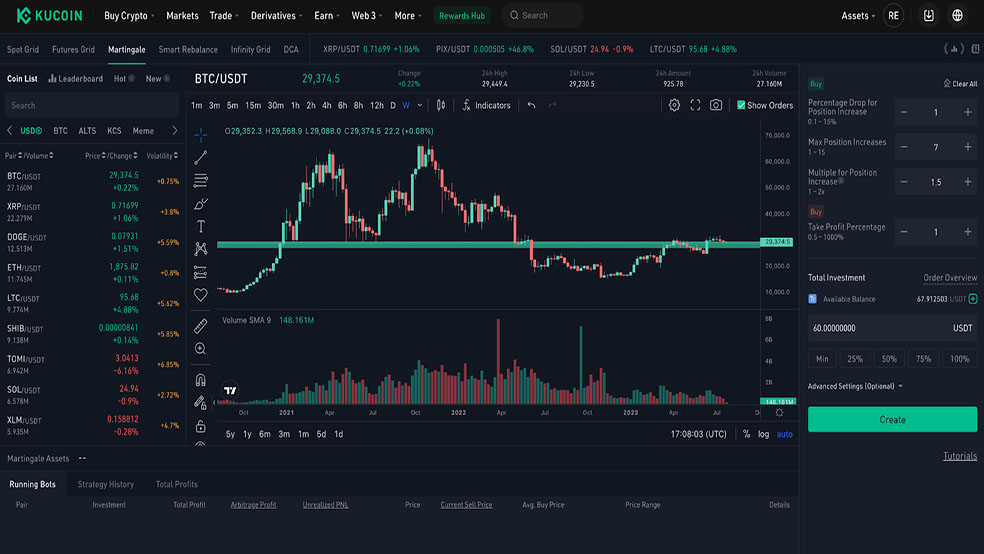Toggle auto scale on chart
The image size is (984, 554).
click(784, 434)
